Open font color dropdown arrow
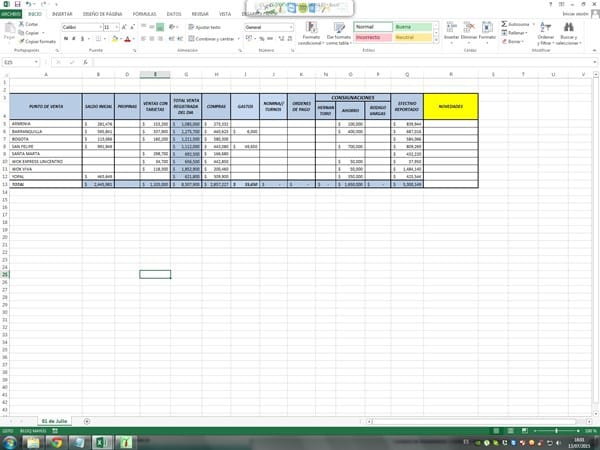This screenshot has width=600, height=450. point(133,39)
